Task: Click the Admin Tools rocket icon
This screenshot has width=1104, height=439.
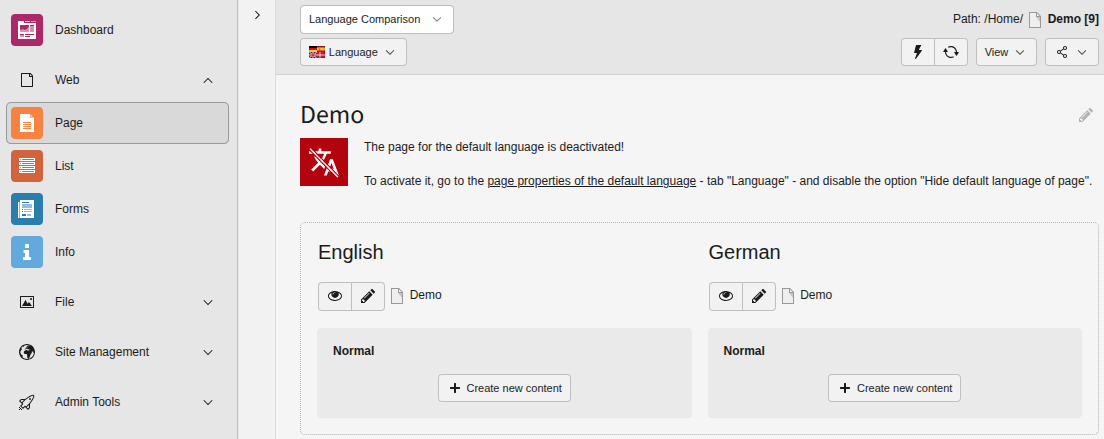Action: 27,402
